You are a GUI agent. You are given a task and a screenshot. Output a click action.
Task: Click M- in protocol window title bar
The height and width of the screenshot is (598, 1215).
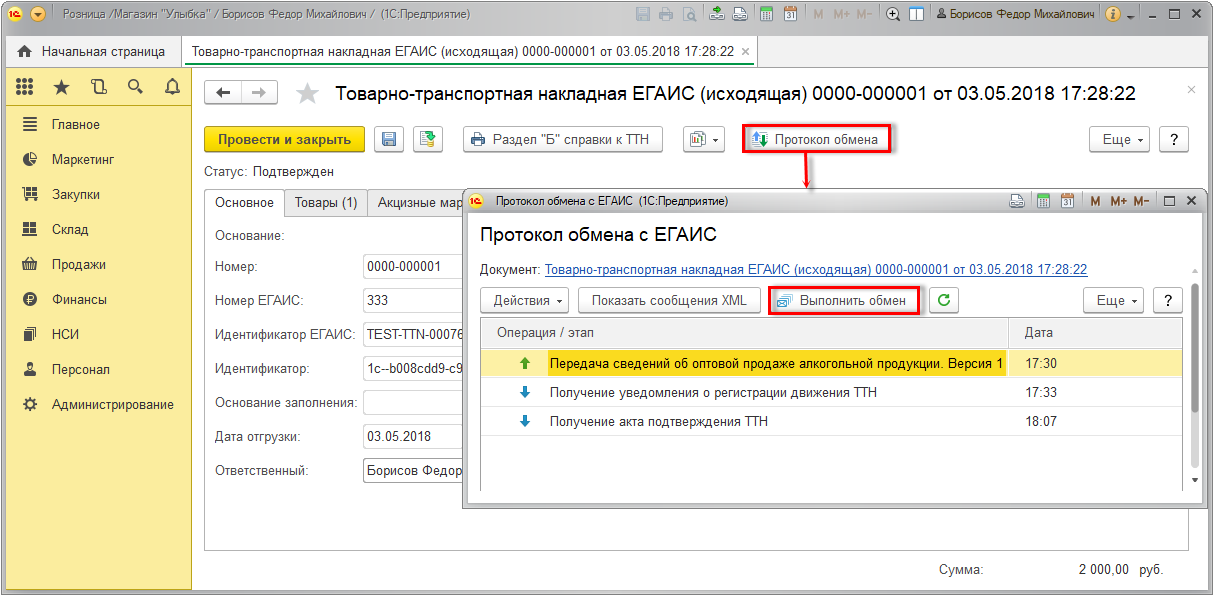pos(1143,201)
